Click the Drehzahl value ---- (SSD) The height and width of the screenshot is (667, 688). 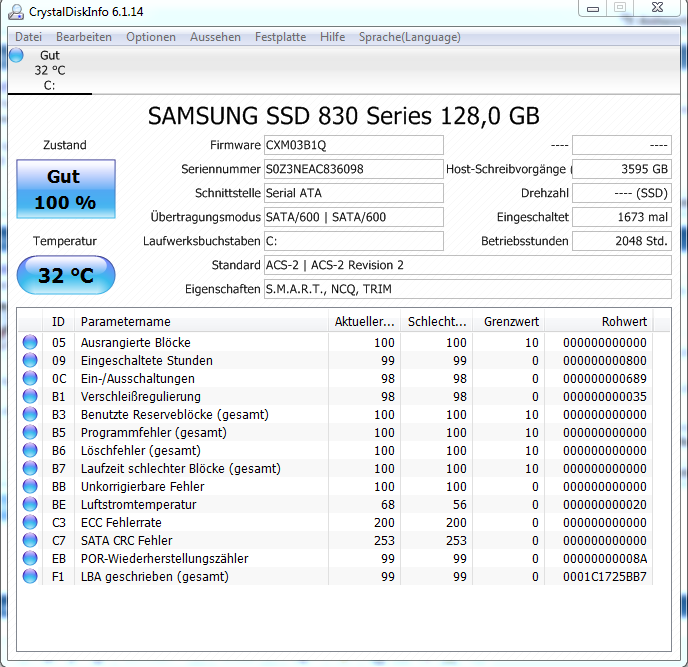(x=622, y=193)
